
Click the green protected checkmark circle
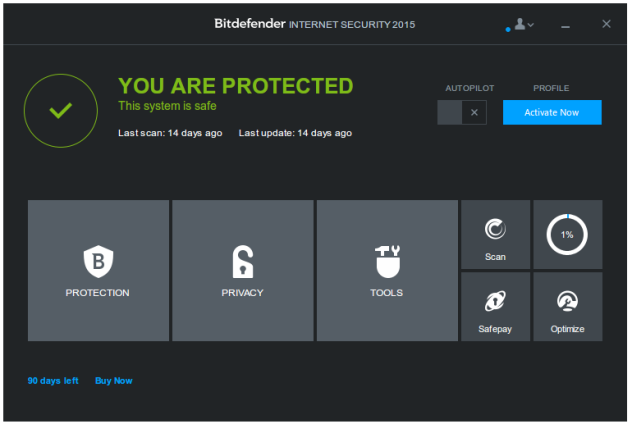coord(61,110)
